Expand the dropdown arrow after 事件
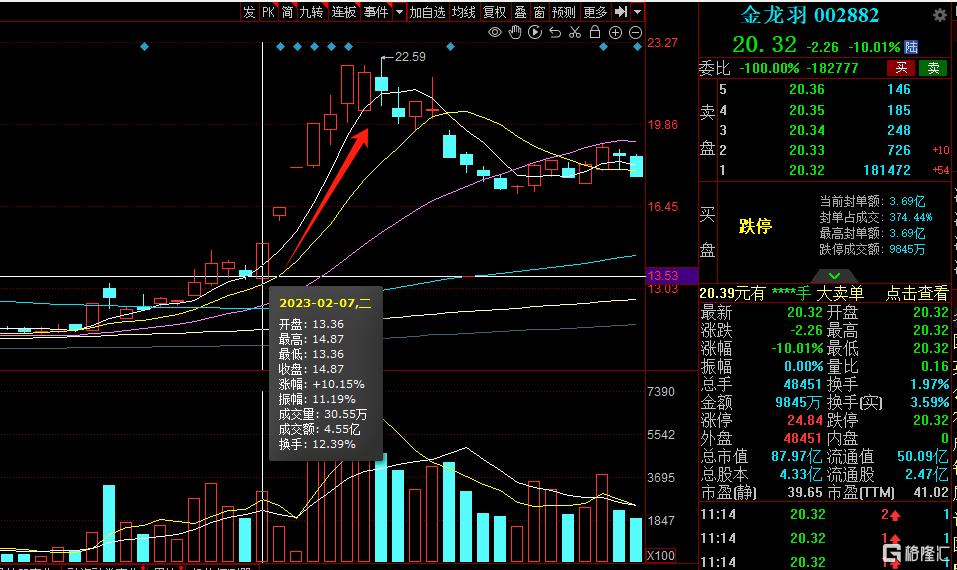957x570 pixels. [399, 12]
